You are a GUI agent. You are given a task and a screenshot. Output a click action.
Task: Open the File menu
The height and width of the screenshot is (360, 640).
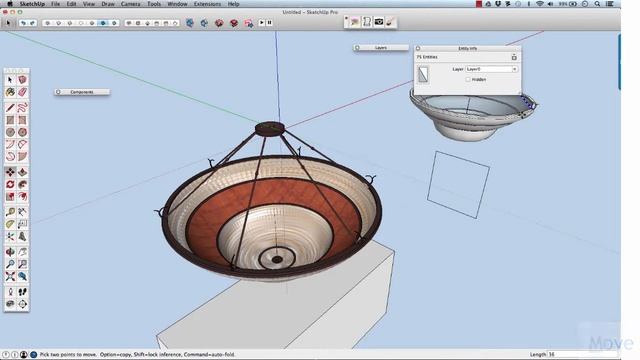click(56, 4)
